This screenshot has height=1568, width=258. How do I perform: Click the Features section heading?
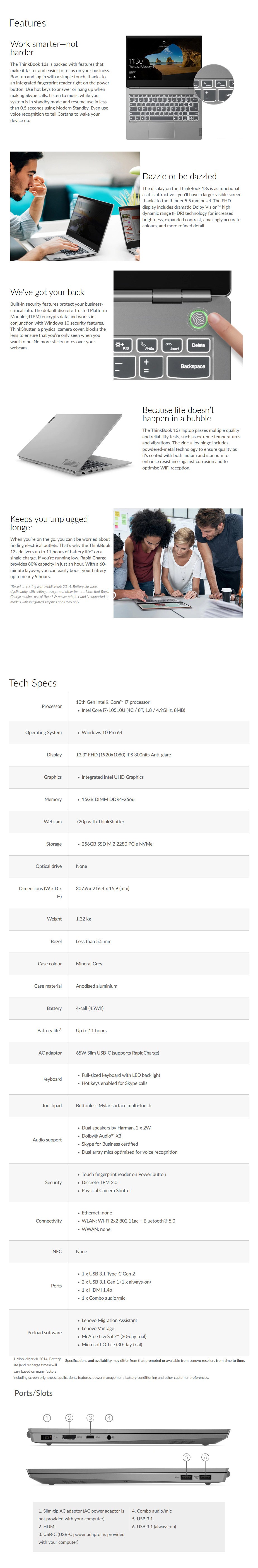(x=27, y=23)
